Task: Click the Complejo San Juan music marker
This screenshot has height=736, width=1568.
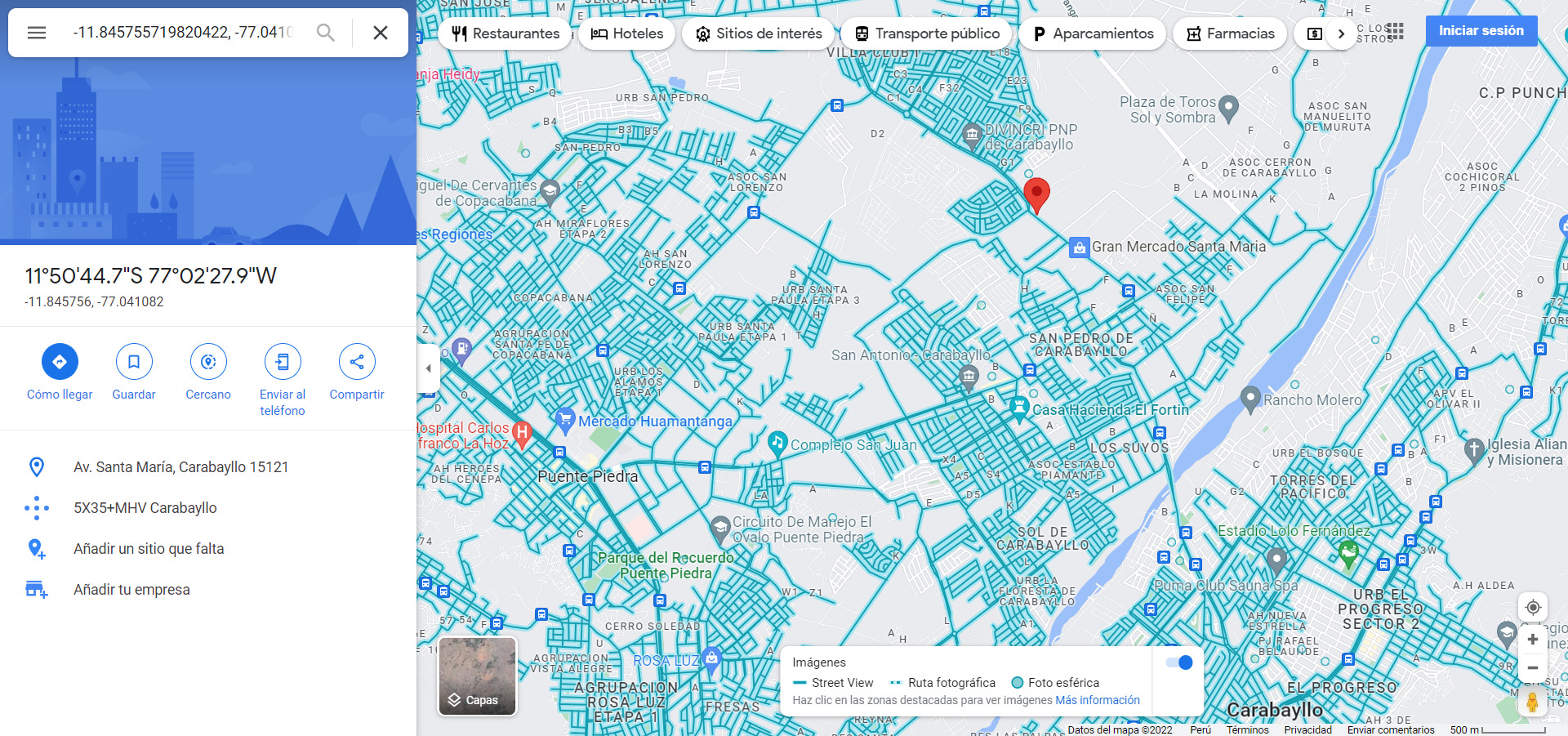Action: pyautogui.click(x=777, y=444)
